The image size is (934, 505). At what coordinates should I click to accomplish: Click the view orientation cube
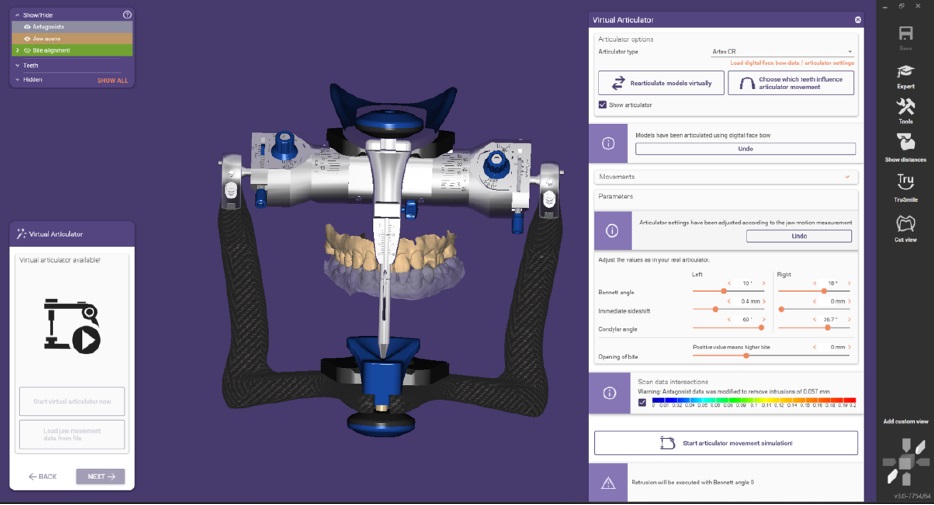pos(905,462)
